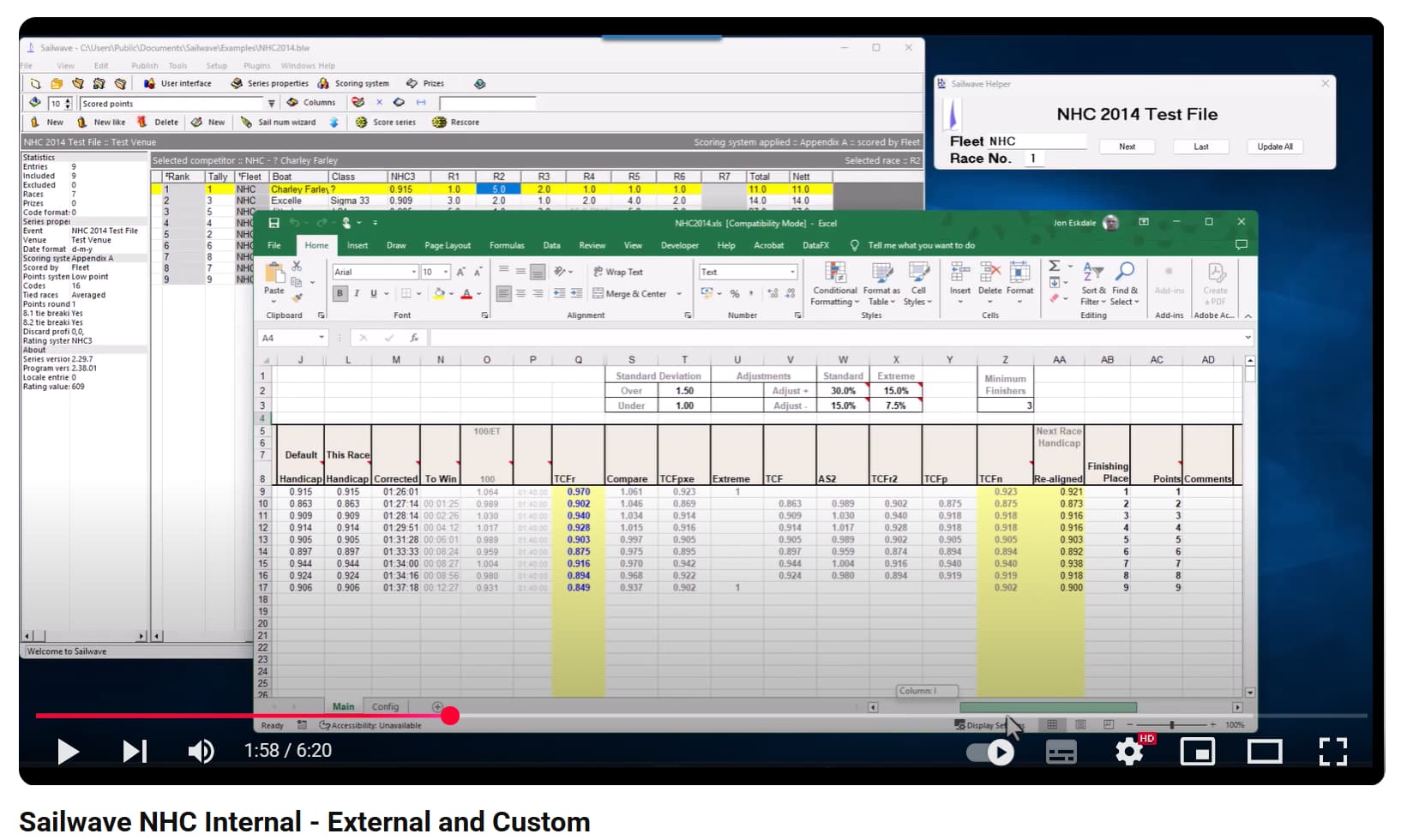Click the Cut scissors icon
The height and width of the screenshot is (840, 1413).
[x=297, y=267]
